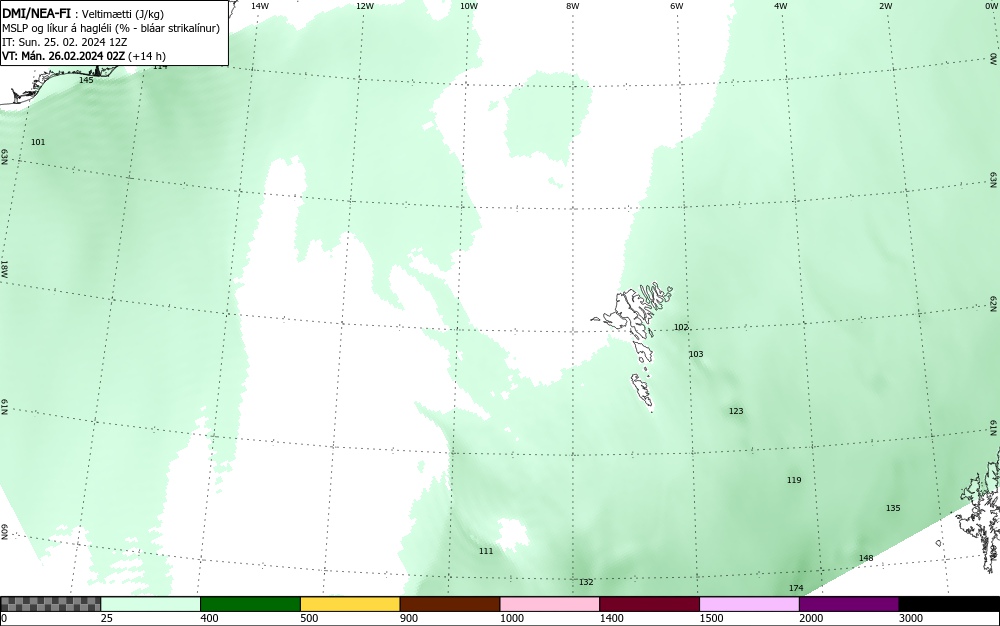This screenshot has height=626, width=1000.
Task: Click the "60N" latitude label
Action: [x=4, y=532]
